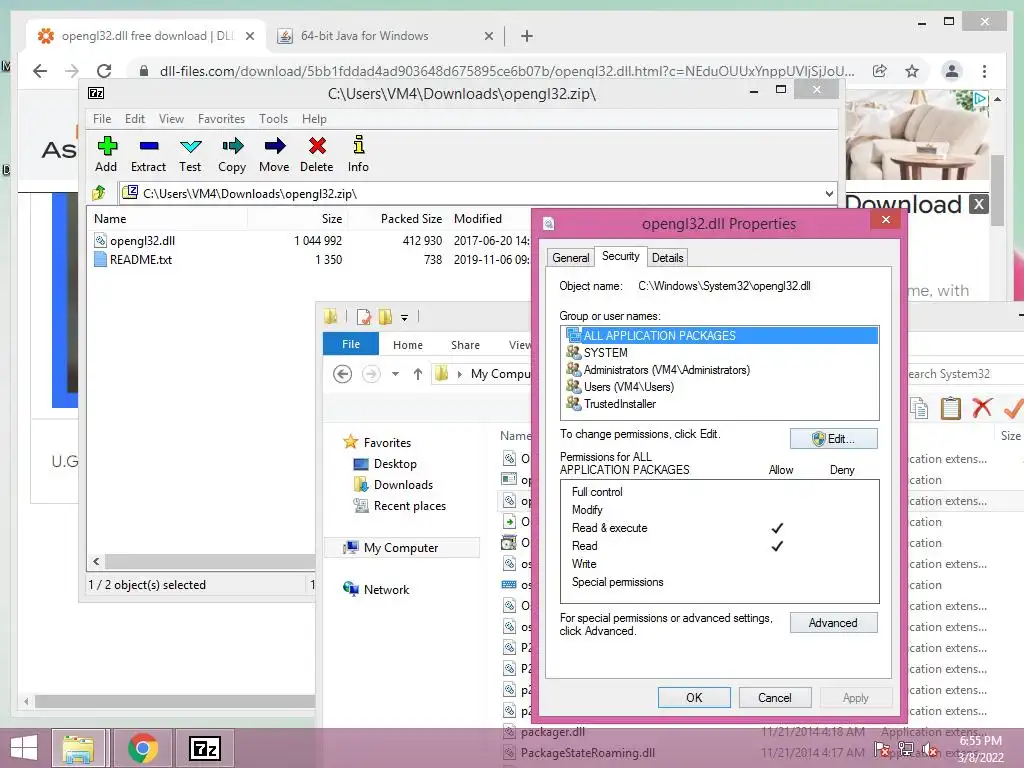Image resolution: width=1024 pixels, height=768 pixels.
Task: Open the Explorer quick access toolbar dropdown
Action: click(405, 318)
